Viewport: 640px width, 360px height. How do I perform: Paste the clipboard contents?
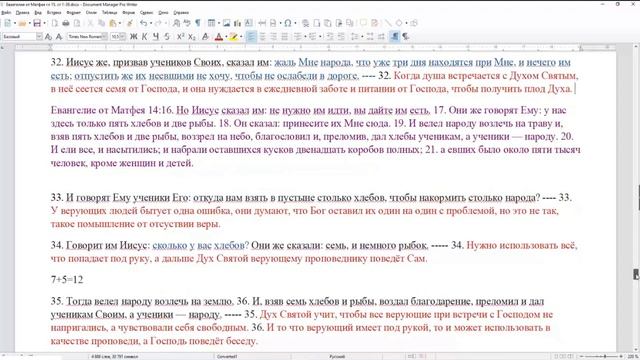[113, 23]
